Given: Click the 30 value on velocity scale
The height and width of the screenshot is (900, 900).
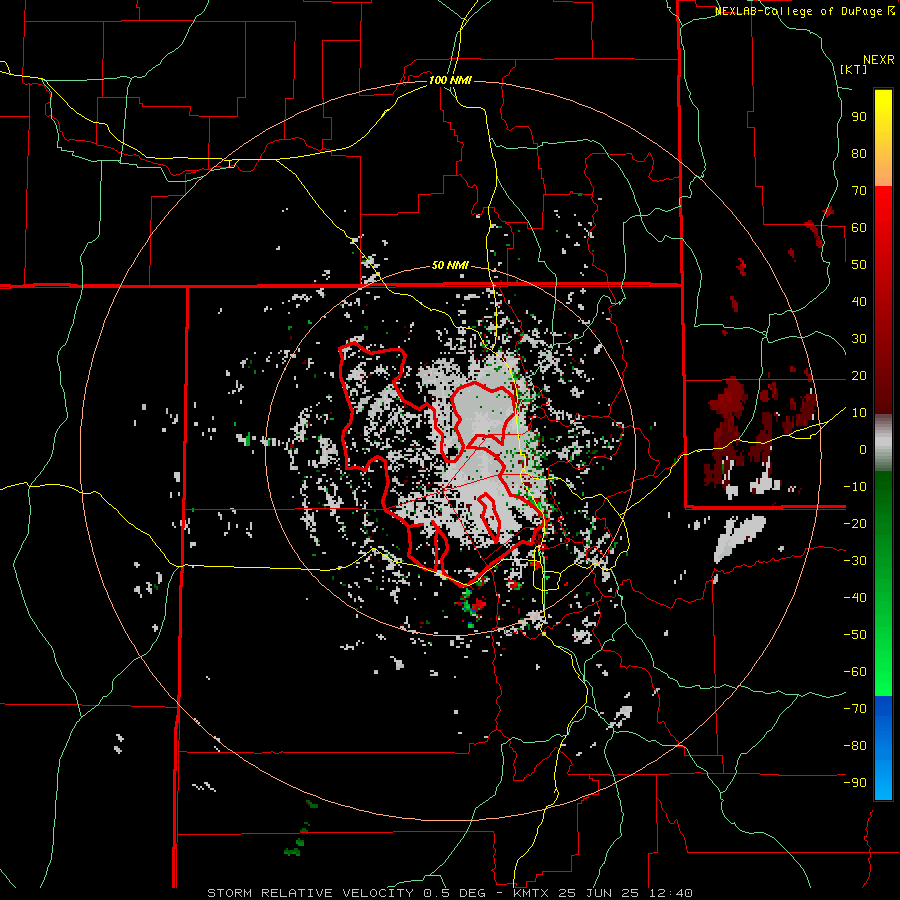Looking at the screenshot, I should 859,339.
